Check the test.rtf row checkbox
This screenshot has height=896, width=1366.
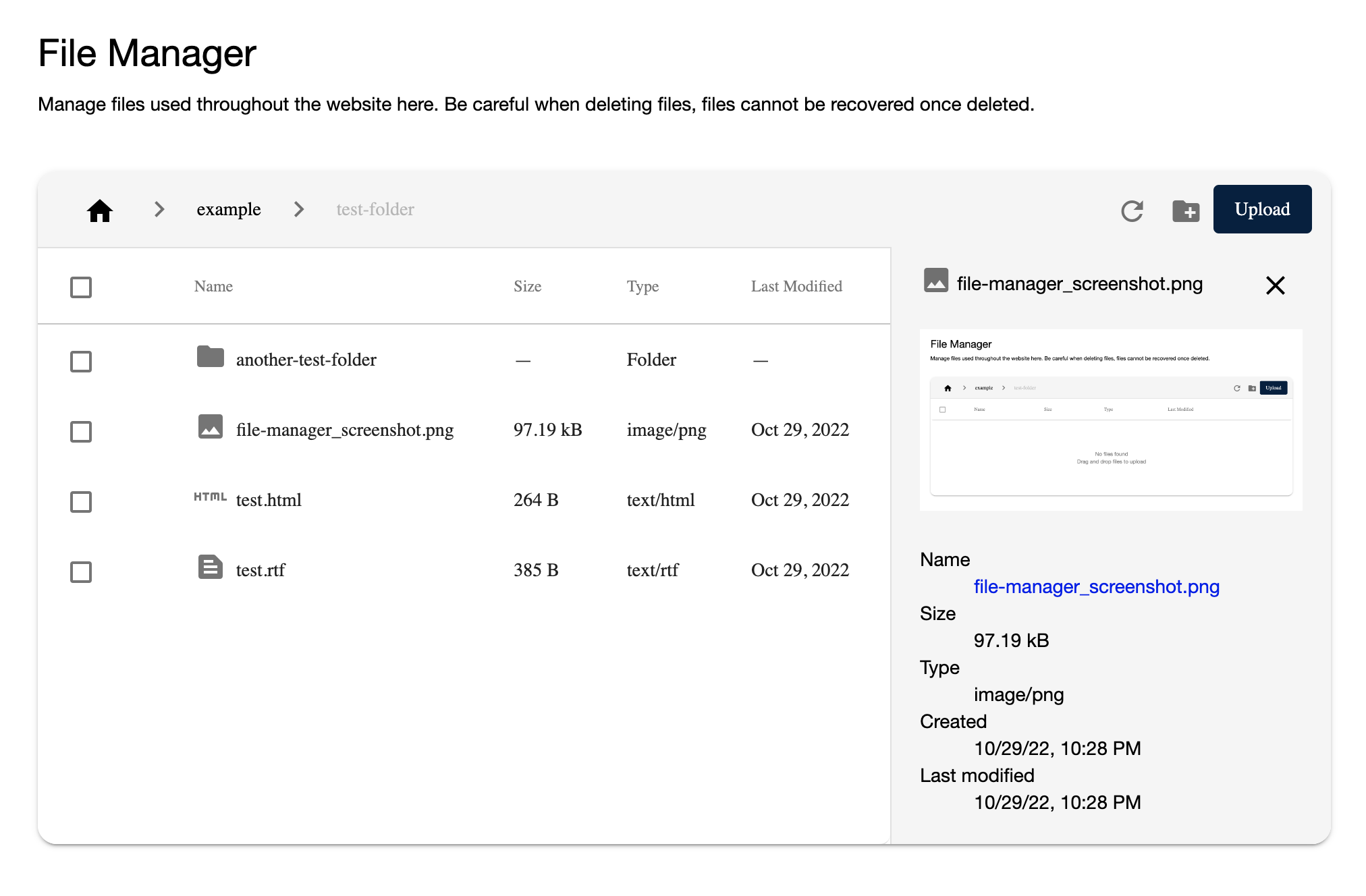tap(81, 572)
